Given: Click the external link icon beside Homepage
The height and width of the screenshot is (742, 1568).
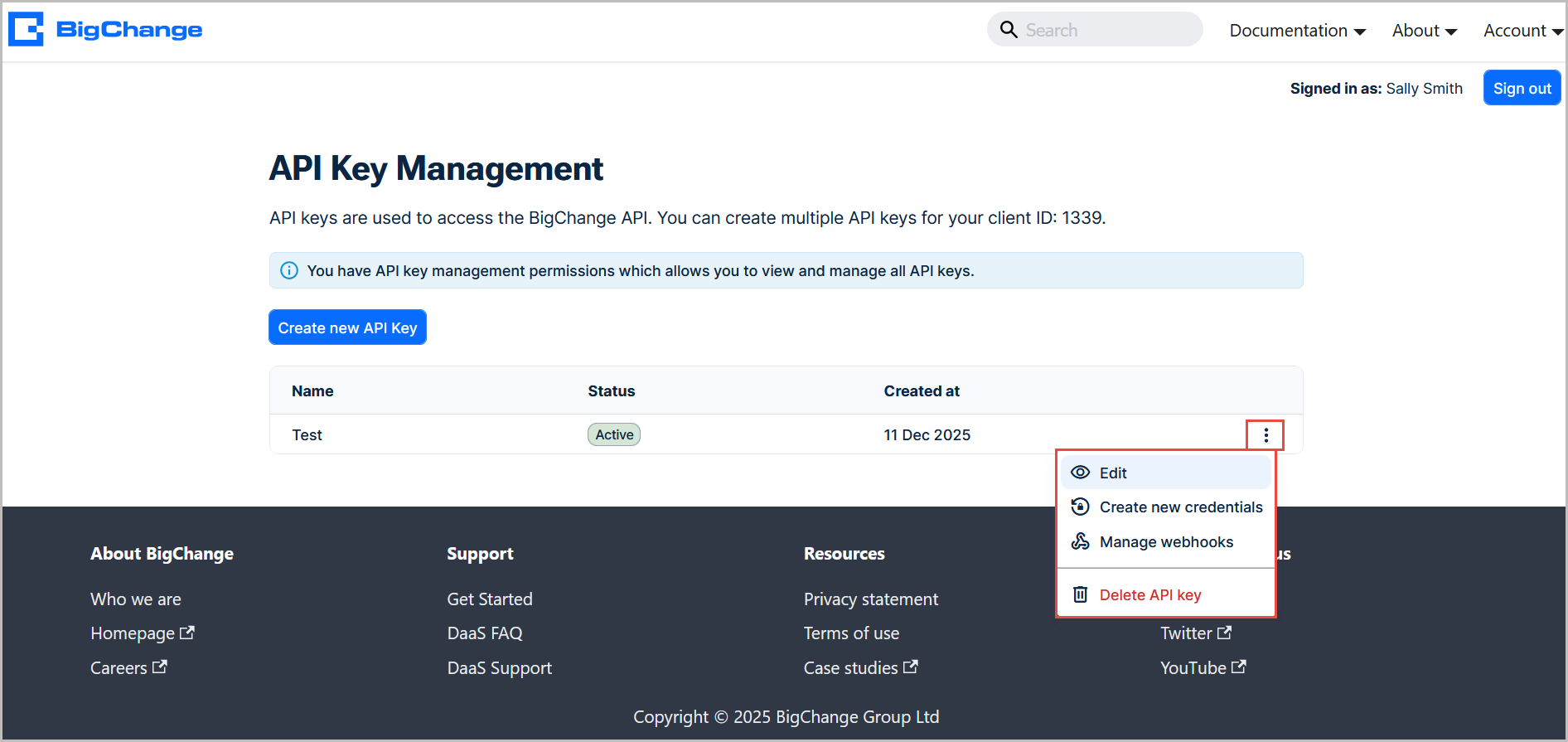Looking at the screenshot, I should (187, 633).
